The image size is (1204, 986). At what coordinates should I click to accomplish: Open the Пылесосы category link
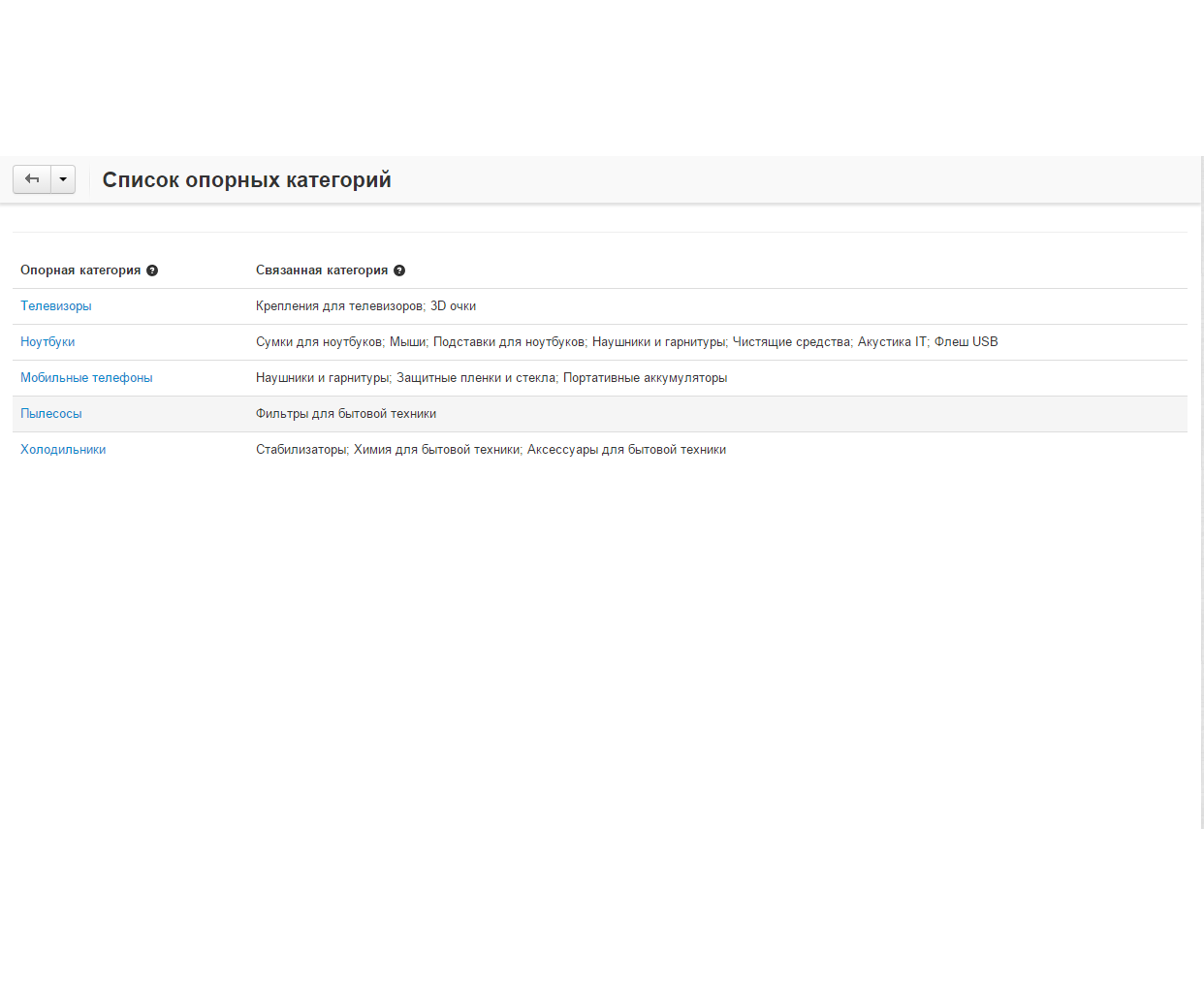pyautogui.click(x=51, y=414)
